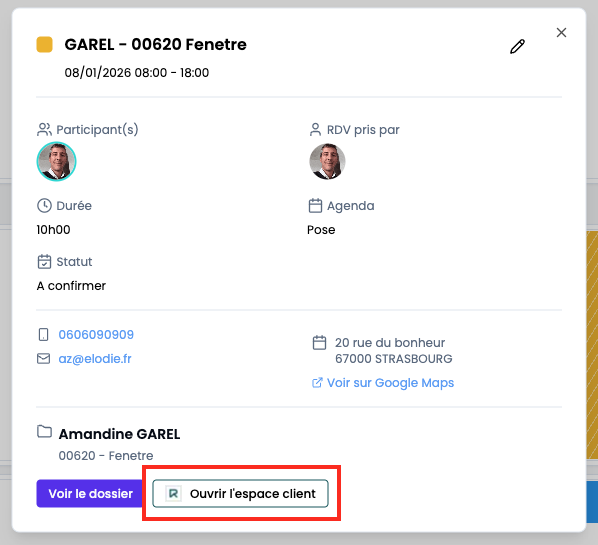The width and height of the screenshot is (598, 545).
Task: Click the RDV pris par avatar
Action: pos(327,161)
